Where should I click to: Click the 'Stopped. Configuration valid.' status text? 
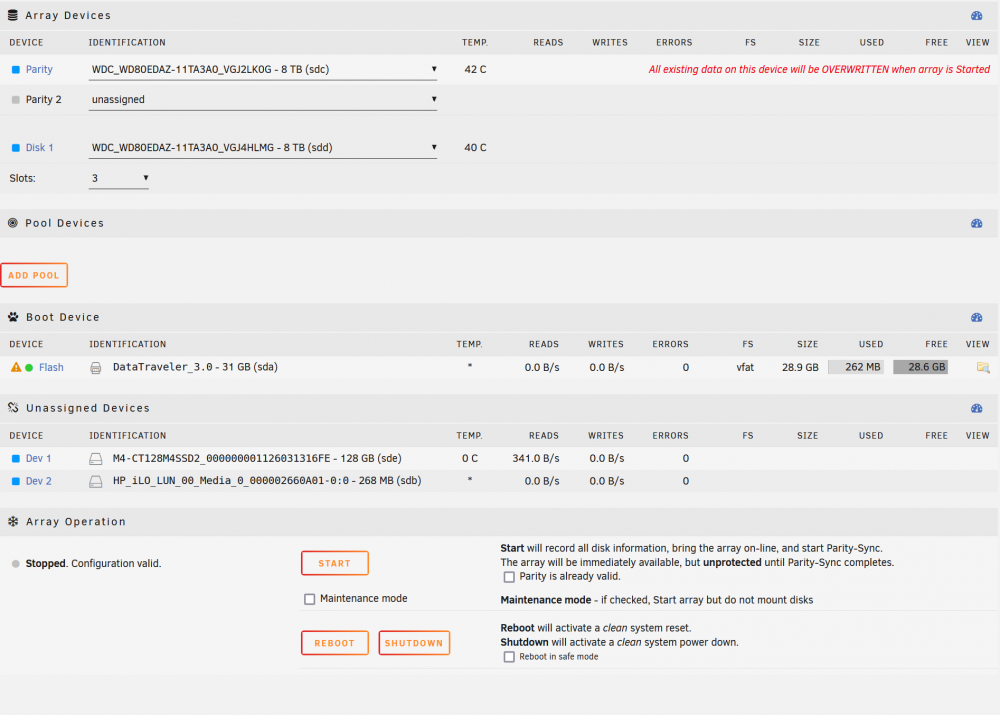[x=93, y=564]
